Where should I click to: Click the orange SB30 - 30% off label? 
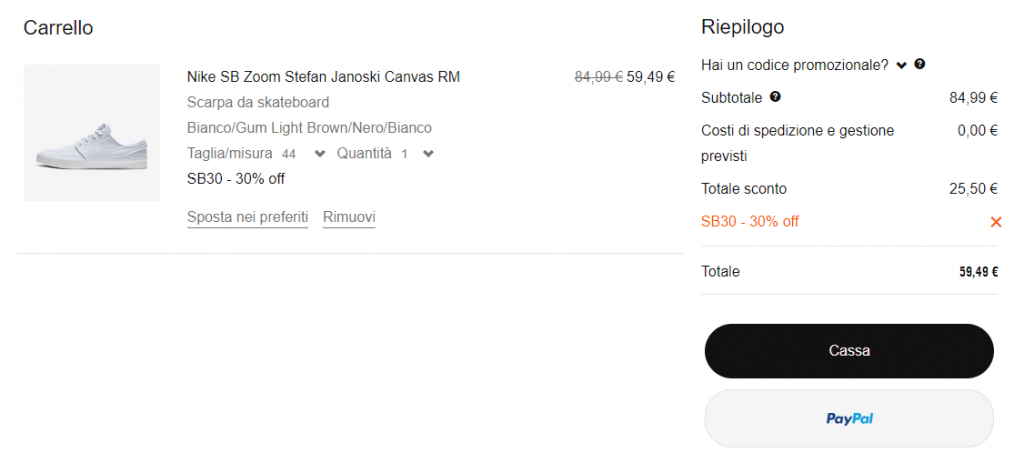click(x=750, y=222)
